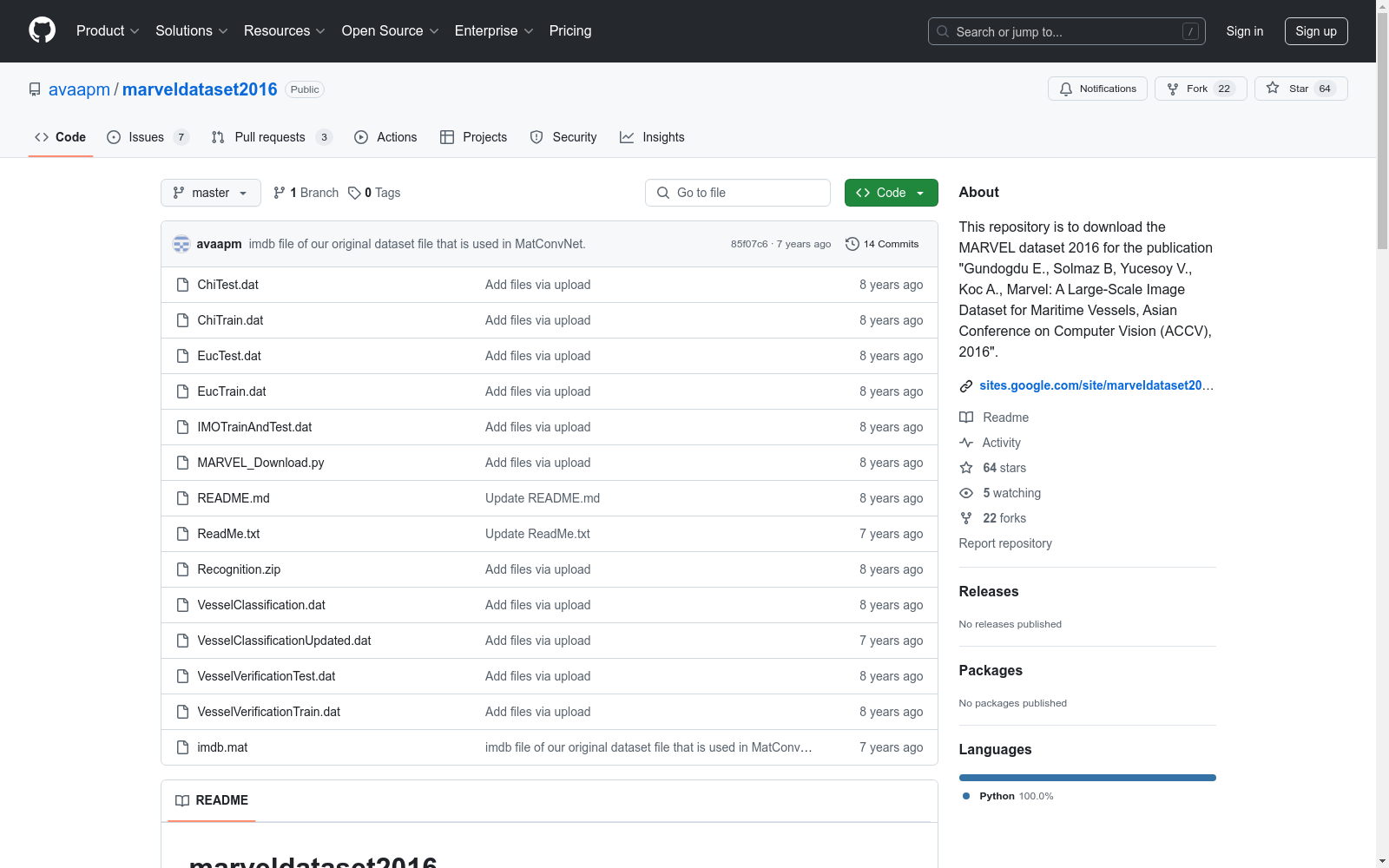Open the ChiTrain.dat file
Image resolution: width=1389 pixels, height=868 pixels.
click(230, 320)
